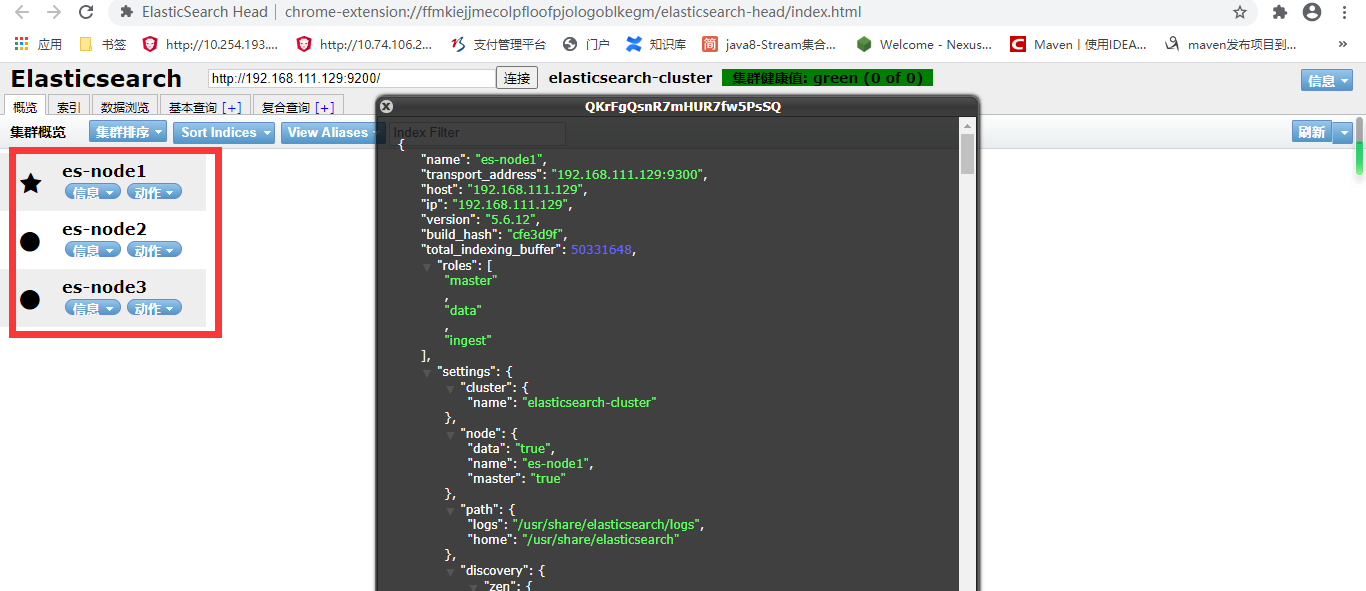
Task: Collapse the "path" object in JSON
Action: (x=450, y=510)
